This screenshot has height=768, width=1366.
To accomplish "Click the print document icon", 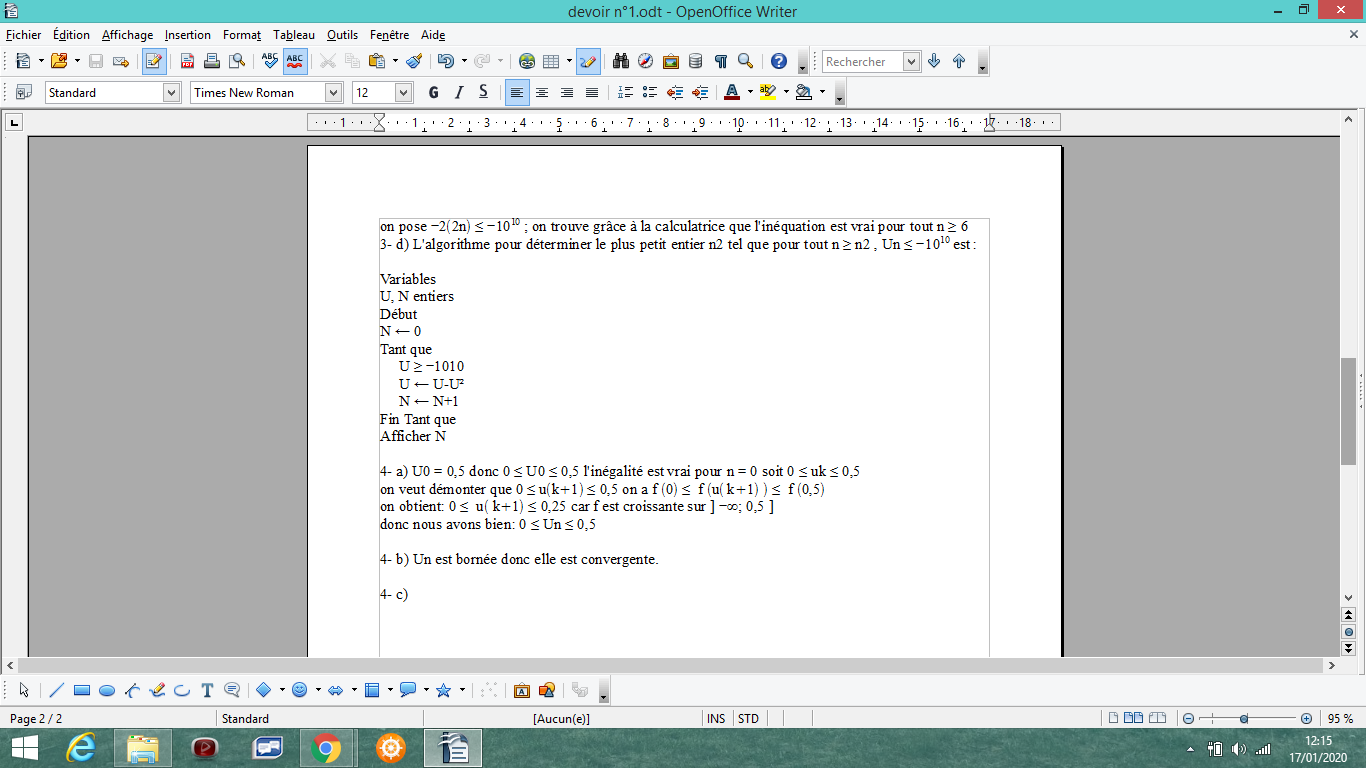I will tap(212, 61).
